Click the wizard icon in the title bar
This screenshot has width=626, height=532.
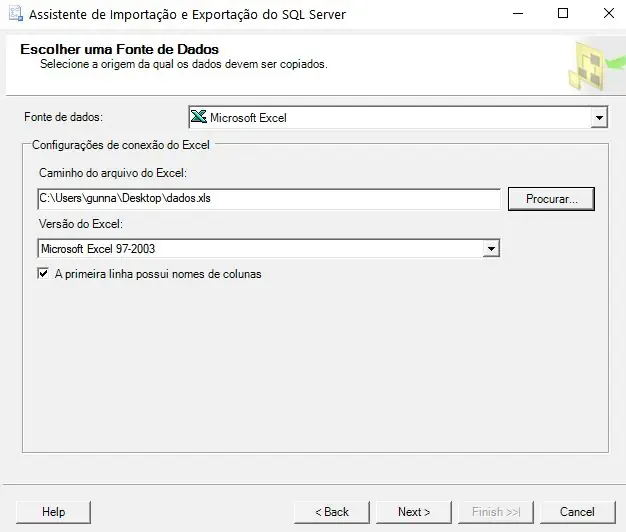point(16,14)
